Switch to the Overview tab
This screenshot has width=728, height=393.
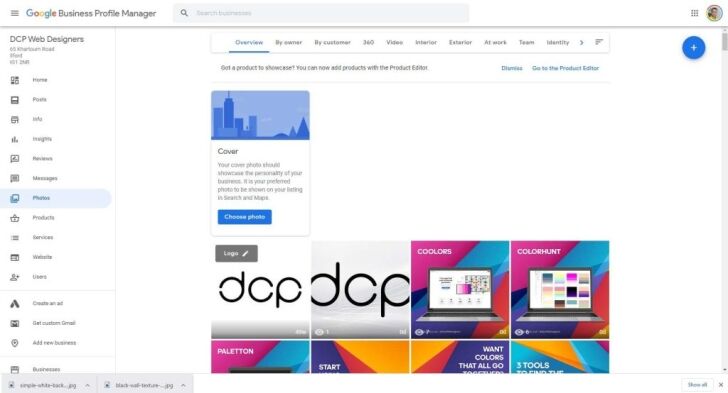[x=249, y=42]
